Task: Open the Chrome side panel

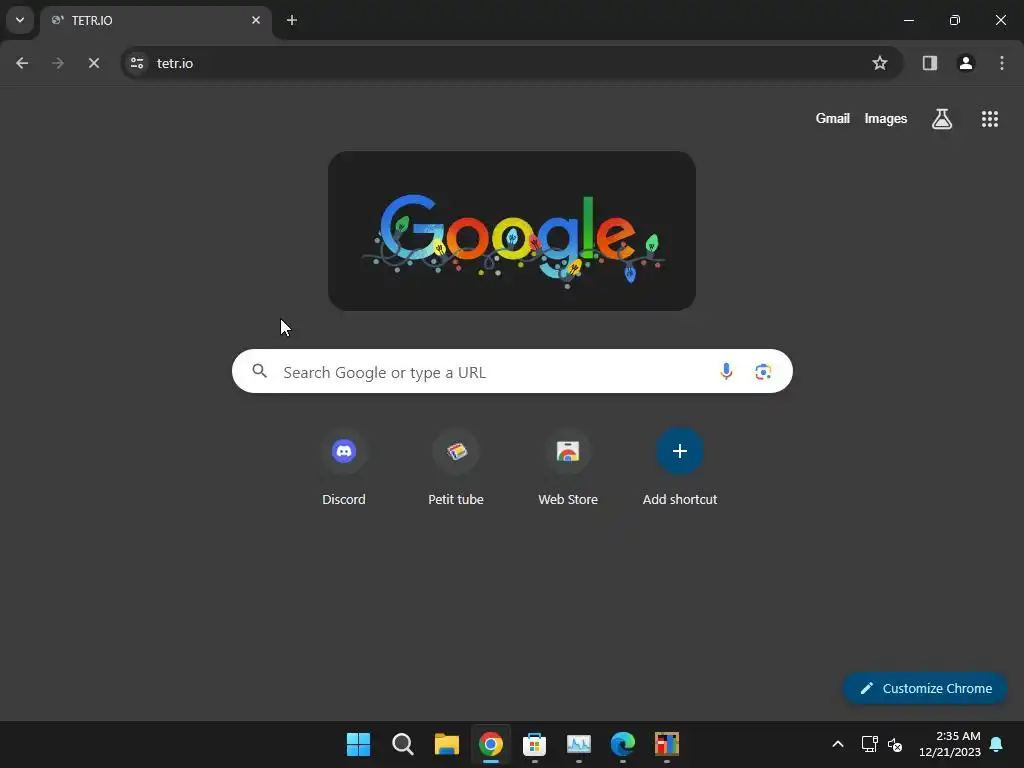Action: tap(930, 63)
